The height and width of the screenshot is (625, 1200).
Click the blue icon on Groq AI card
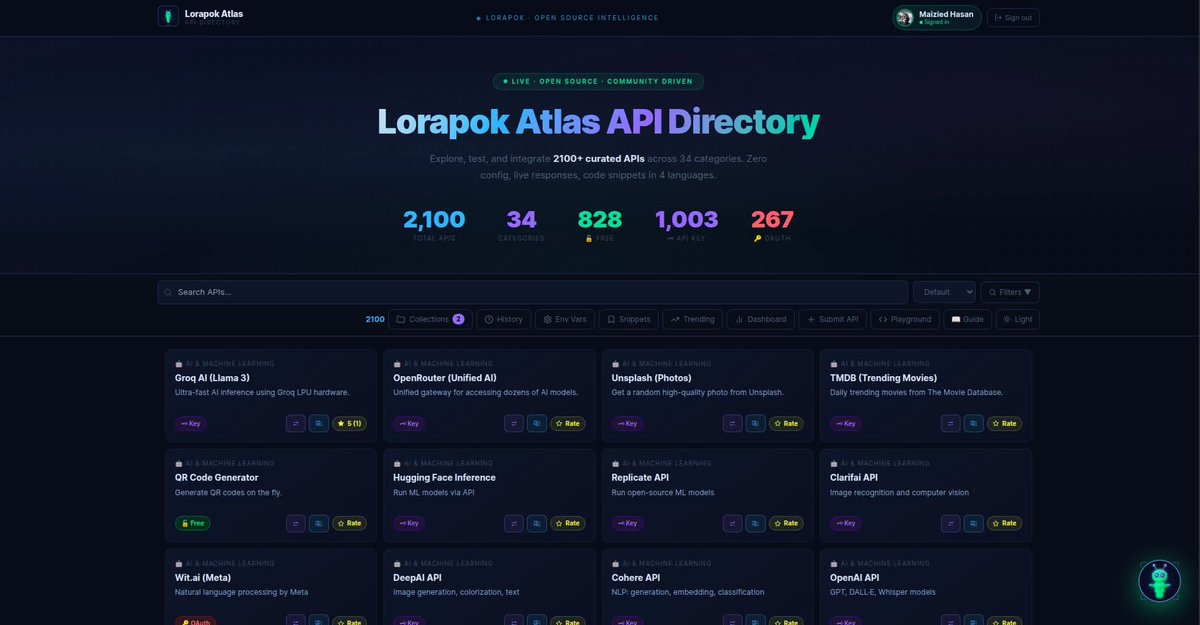319,423
